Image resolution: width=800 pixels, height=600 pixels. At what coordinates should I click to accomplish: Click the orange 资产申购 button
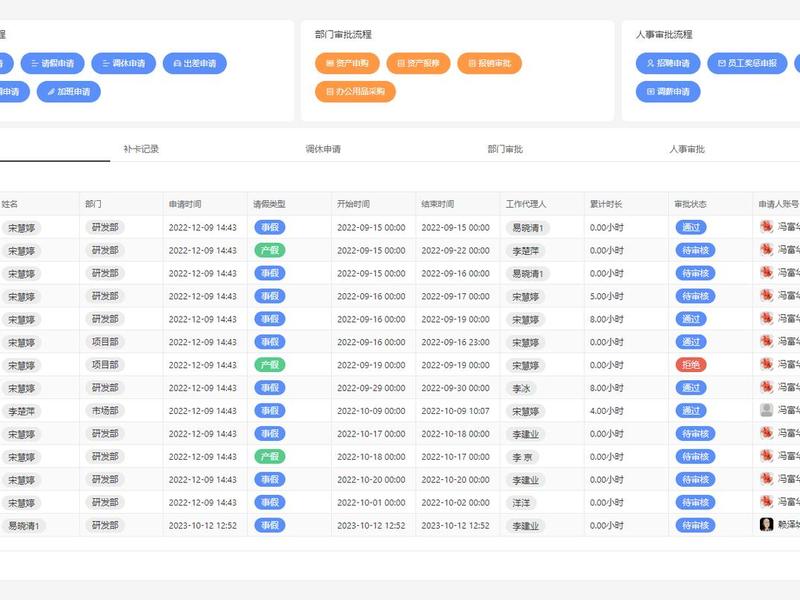click(x=347, y=63)
